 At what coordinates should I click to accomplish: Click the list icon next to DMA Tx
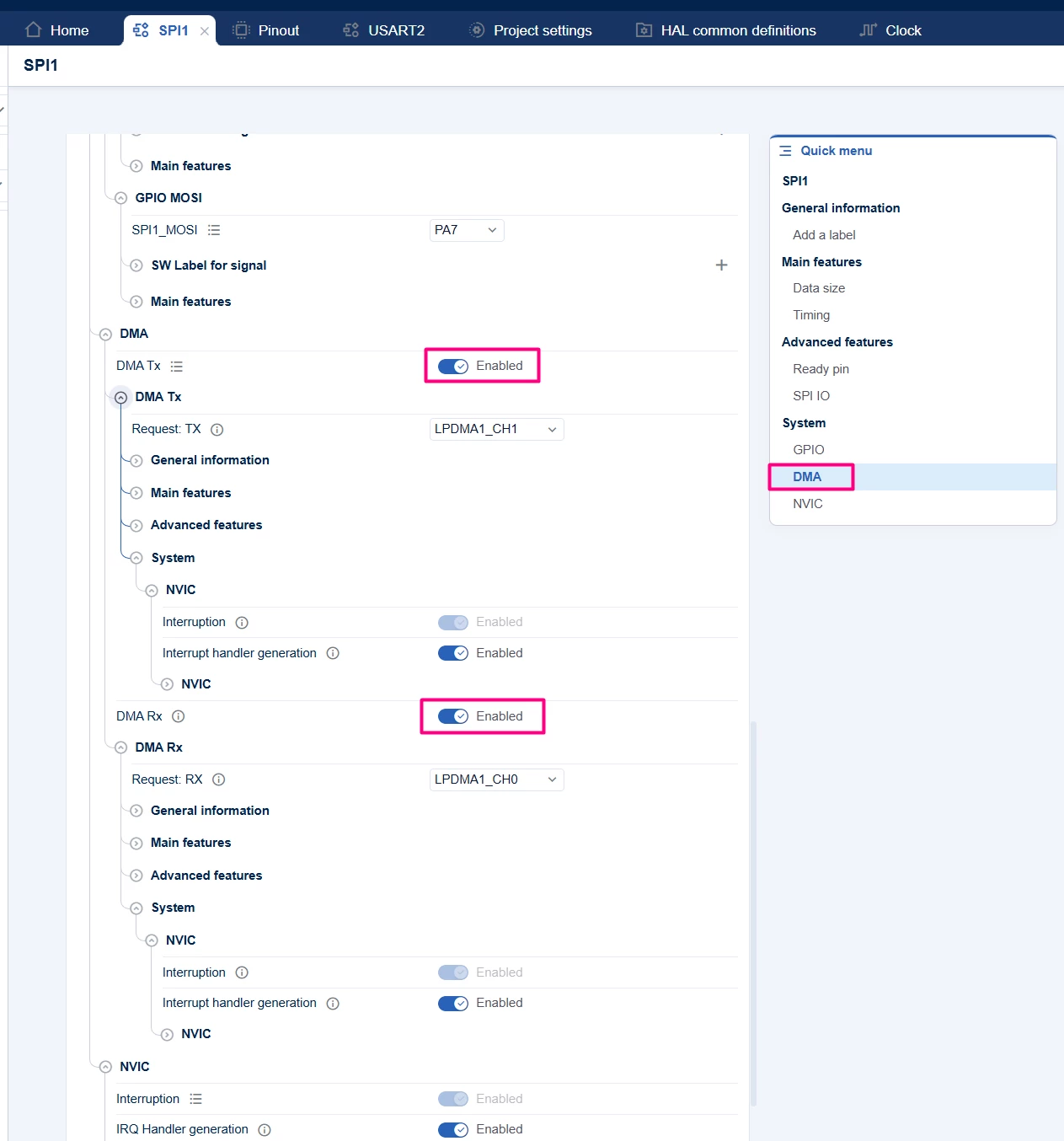pyautogui.click(x=176, y=367)
